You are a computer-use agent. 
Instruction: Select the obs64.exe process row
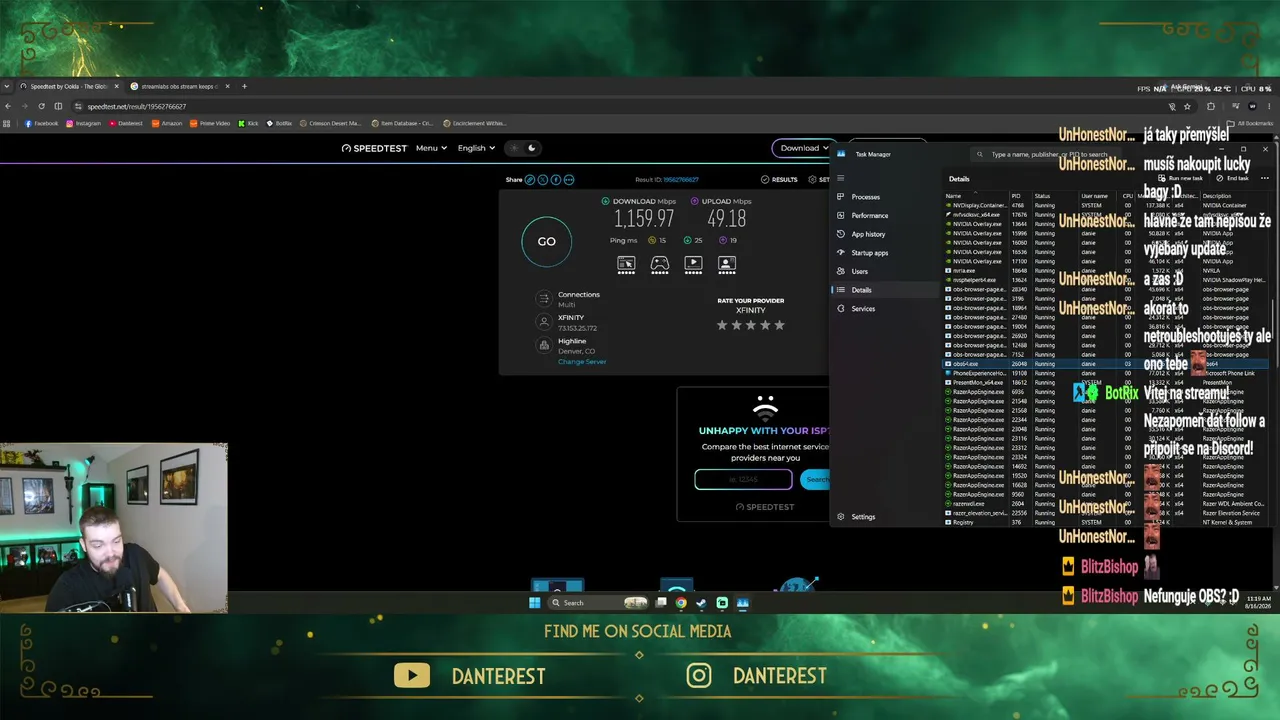pos(1106,364)
